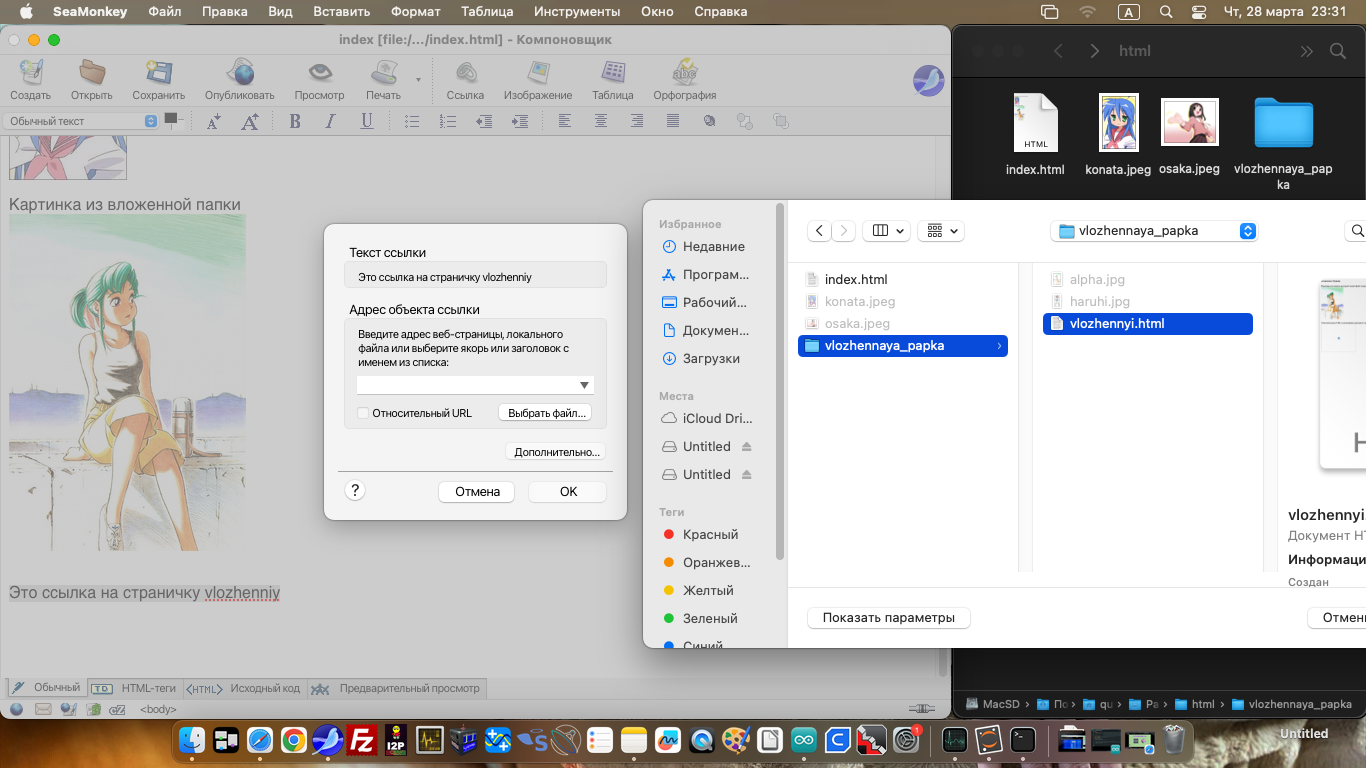Click the Просмотр (Preview) toolbar icon
This screenshot has width=1366, height=768.
(x=319, y=79)
